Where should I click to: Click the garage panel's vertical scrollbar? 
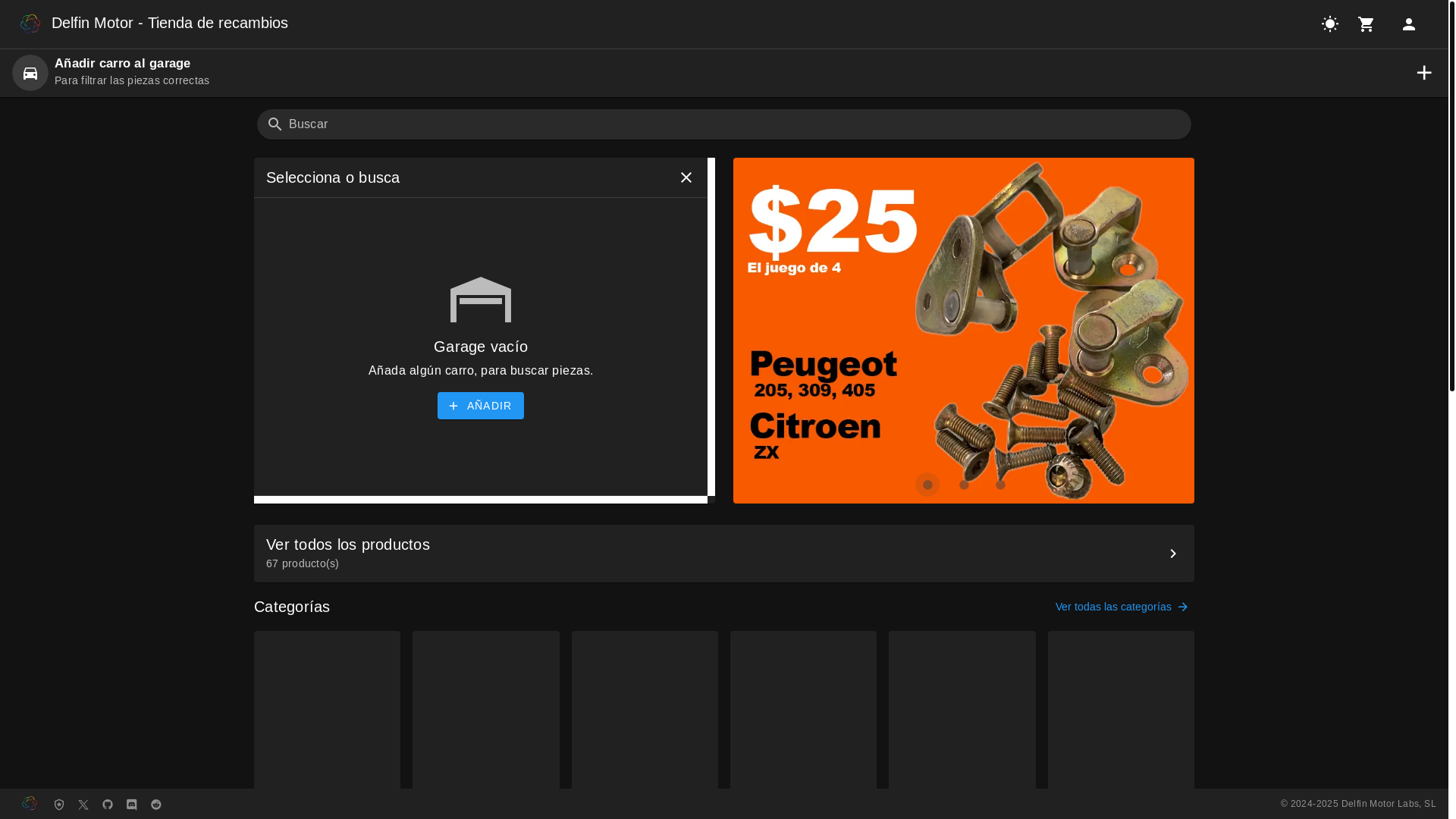(x=711, y=327)
